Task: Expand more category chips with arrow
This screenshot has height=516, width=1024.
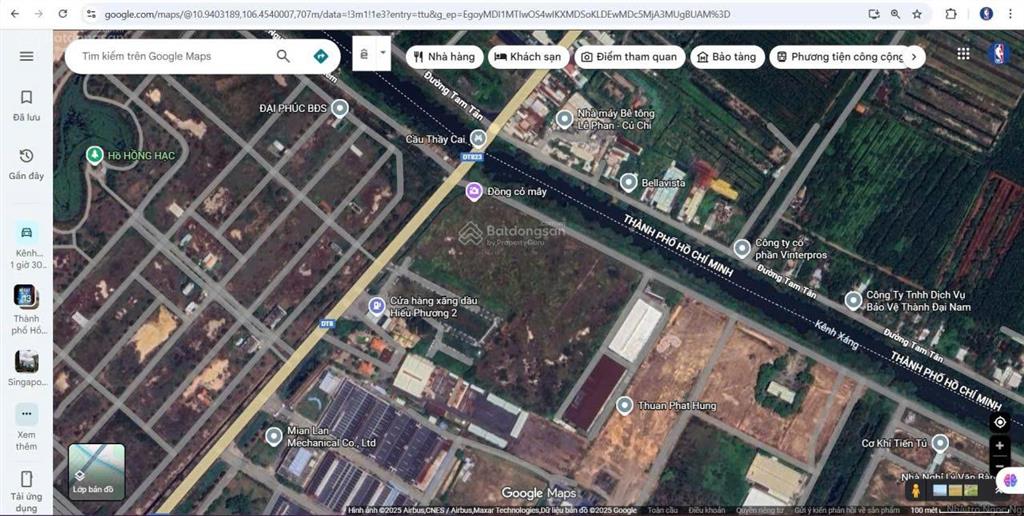Action: pos(914,57)
